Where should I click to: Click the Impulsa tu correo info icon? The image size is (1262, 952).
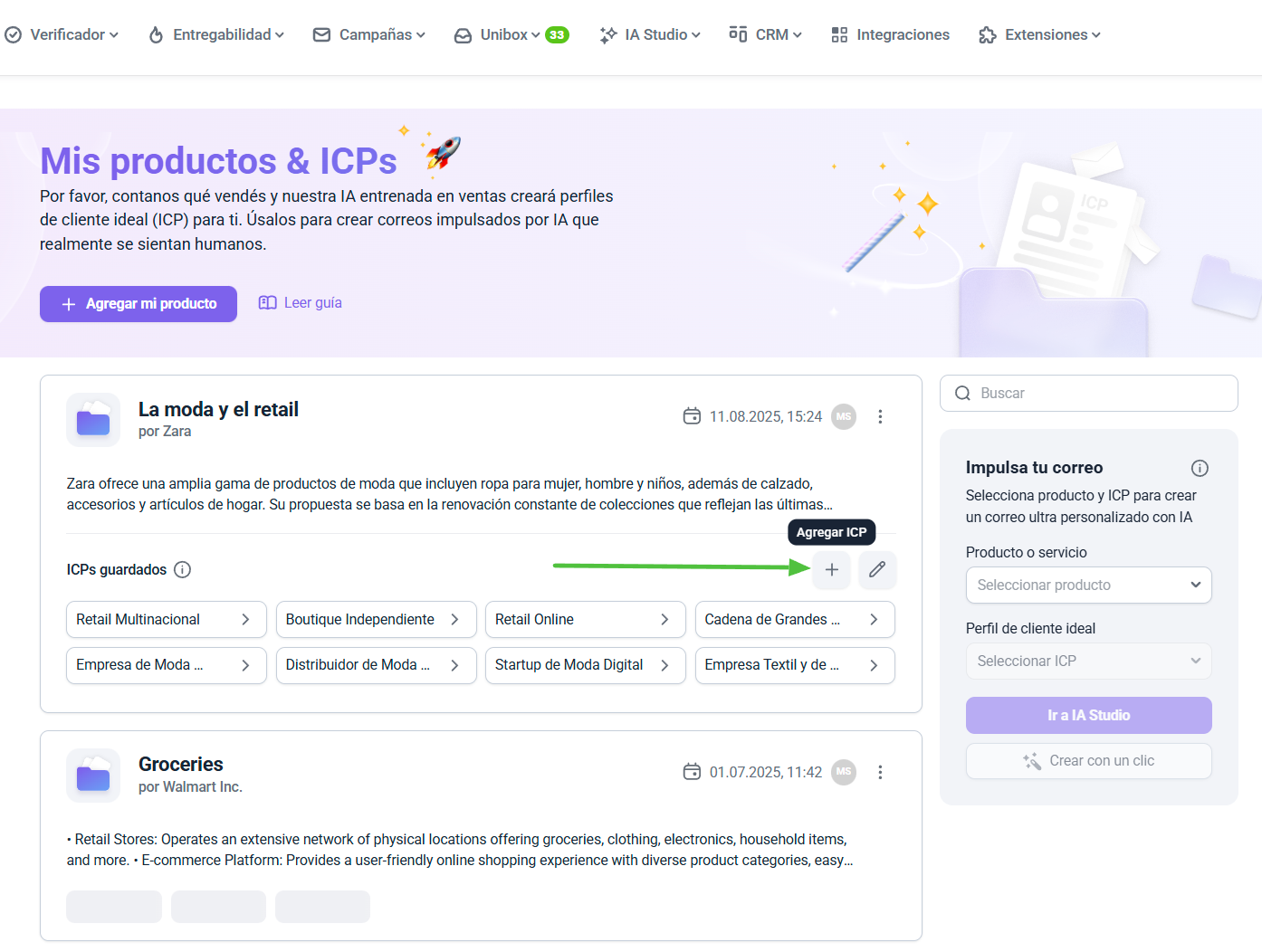1200,468
